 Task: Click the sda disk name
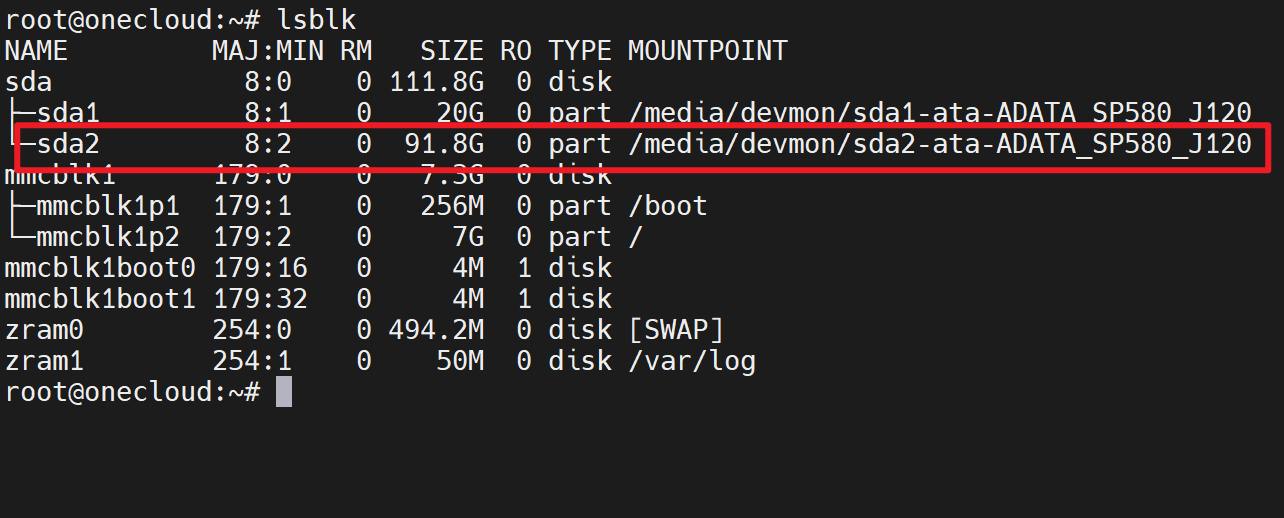tap(28, 82)
